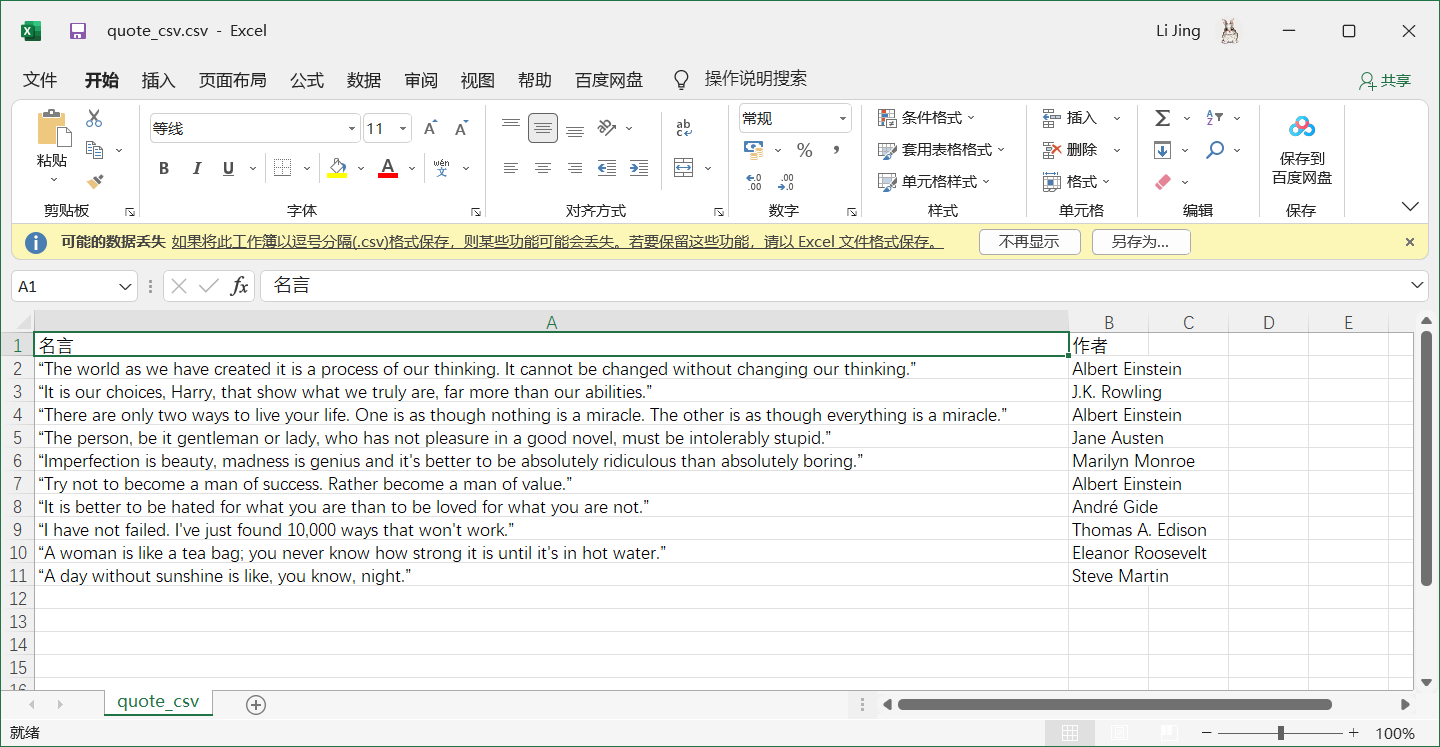Click the 共享 share button

click(1385, 81)
